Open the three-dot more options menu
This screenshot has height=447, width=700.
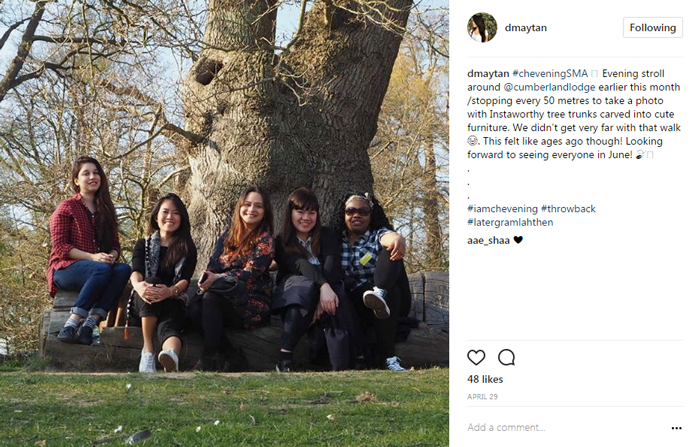[676, 428]
